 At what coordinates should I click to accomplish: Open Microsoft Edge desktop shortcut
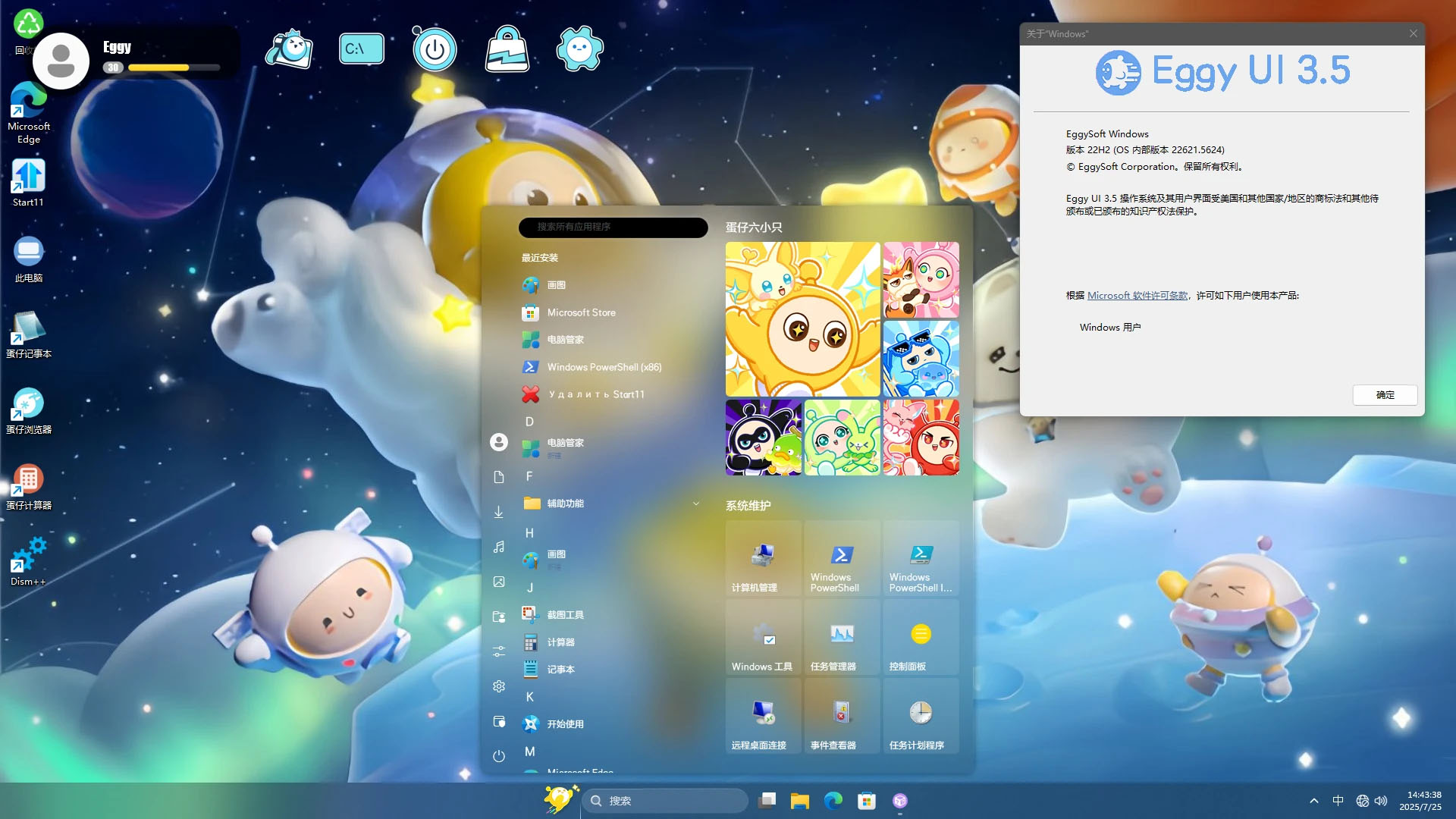29,114
